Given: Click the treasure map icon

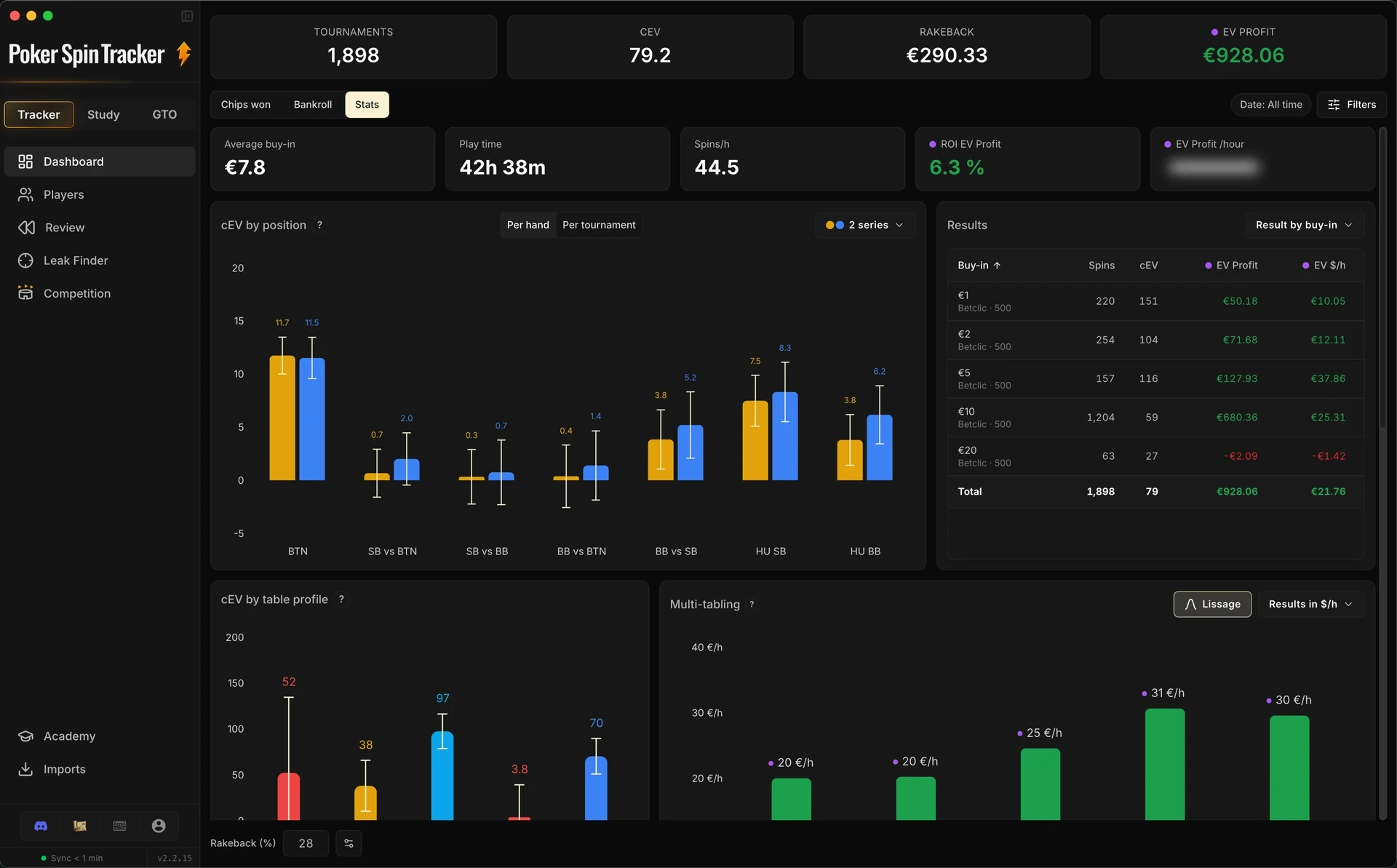Looking at the screenshot, I should 80,826.
